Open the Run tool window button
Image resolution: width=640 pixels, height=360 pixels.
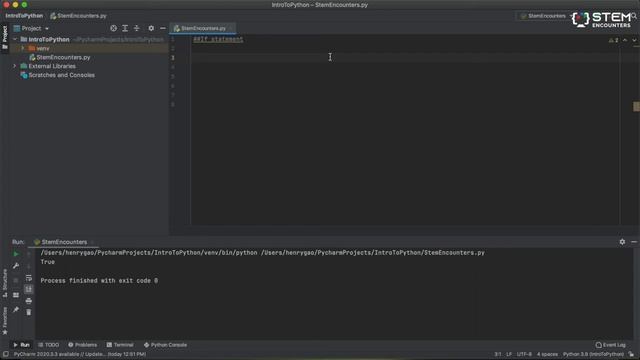(x=21, y=345)
